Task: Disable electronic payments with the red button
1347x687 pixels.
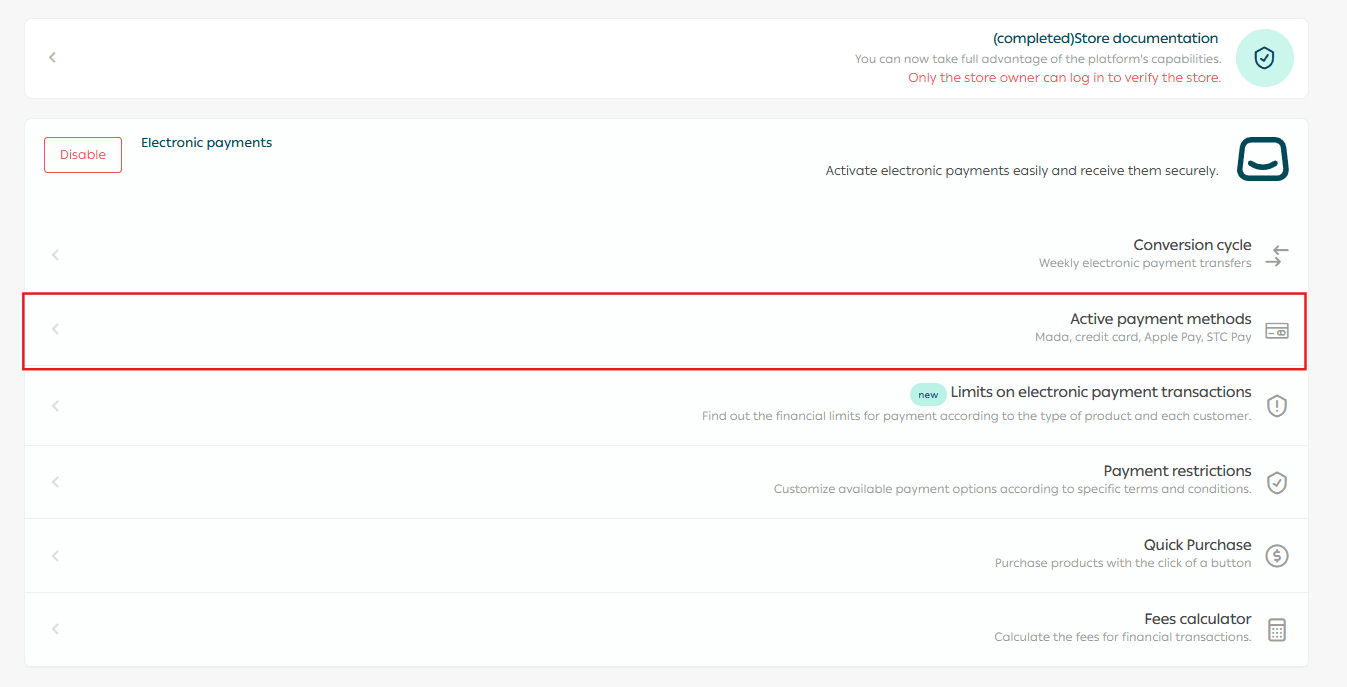Action: 83,155
